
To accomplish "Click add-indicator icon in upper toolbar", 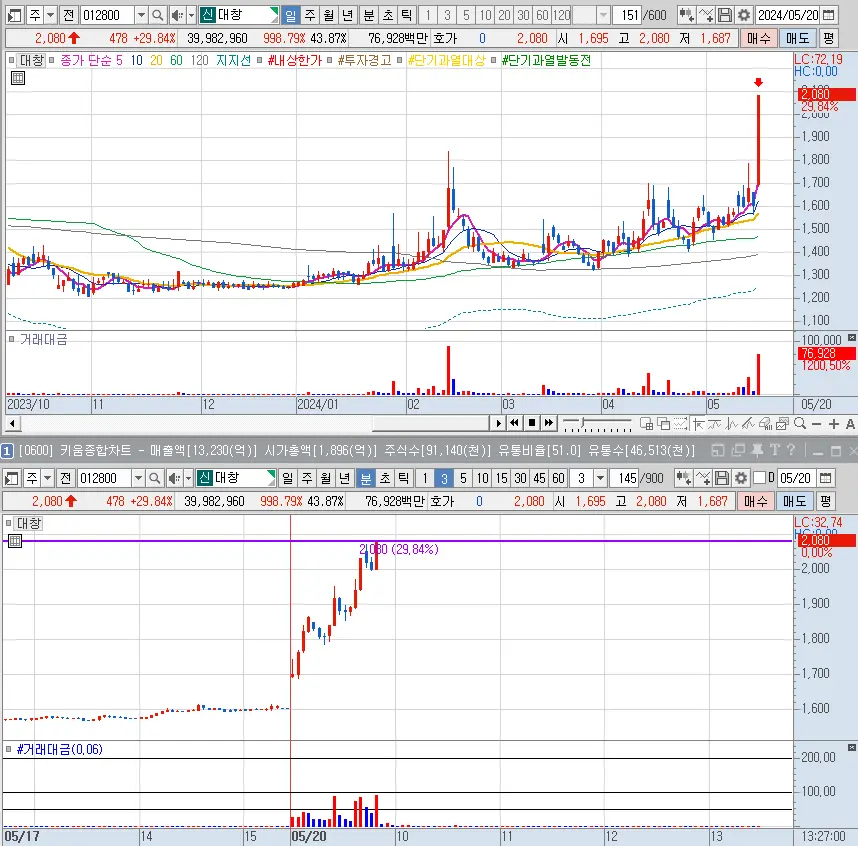I will tap(706, 15).
